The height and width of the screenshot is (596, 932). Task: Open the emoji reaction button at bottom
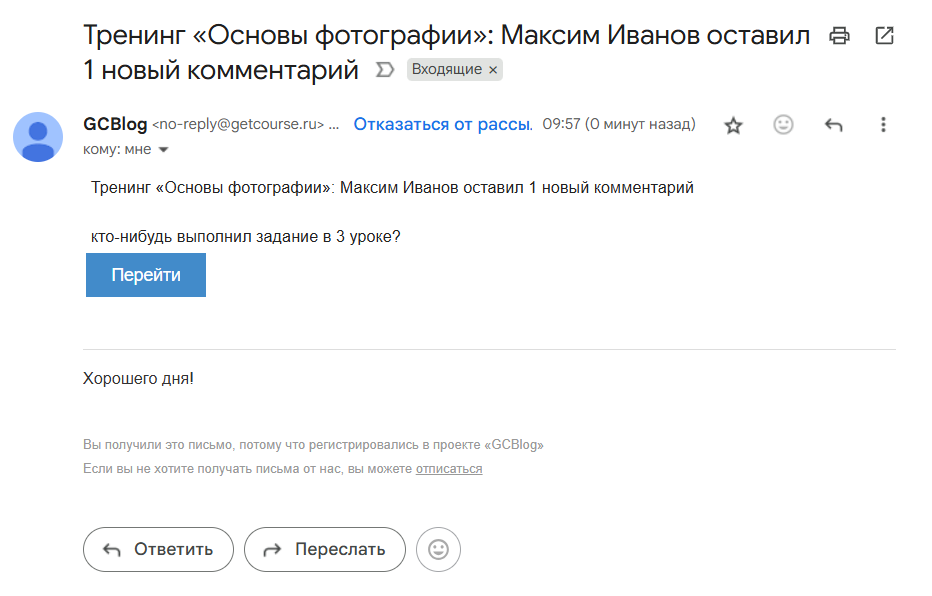tap(439, 550)
